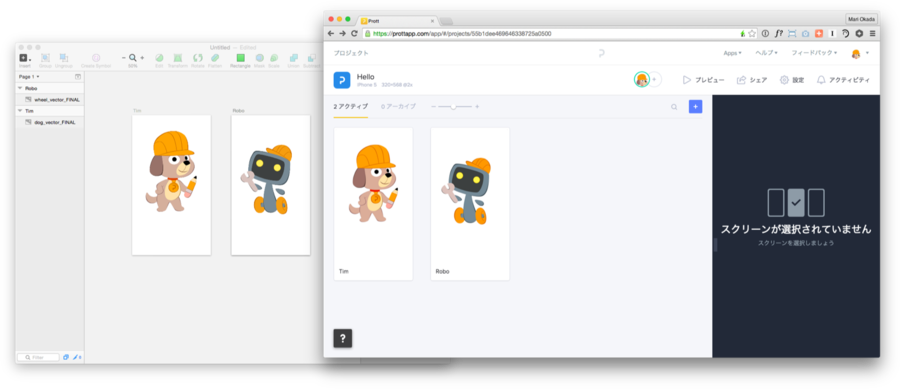Select the dog_vector_FINAL layer

[55, 122]
